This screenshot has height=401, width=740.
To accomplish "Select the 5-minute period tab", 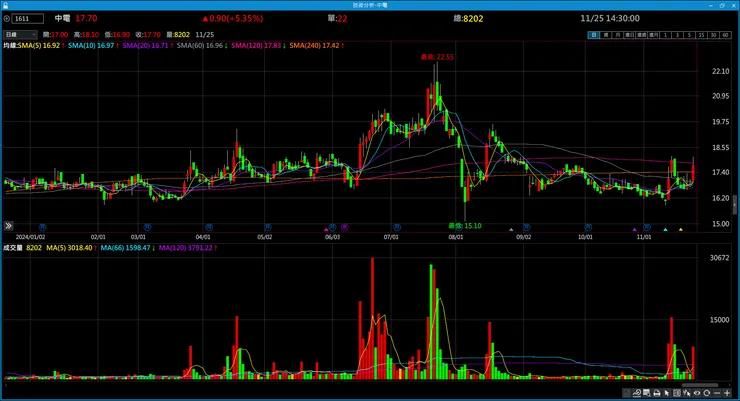I will [690, 35].
